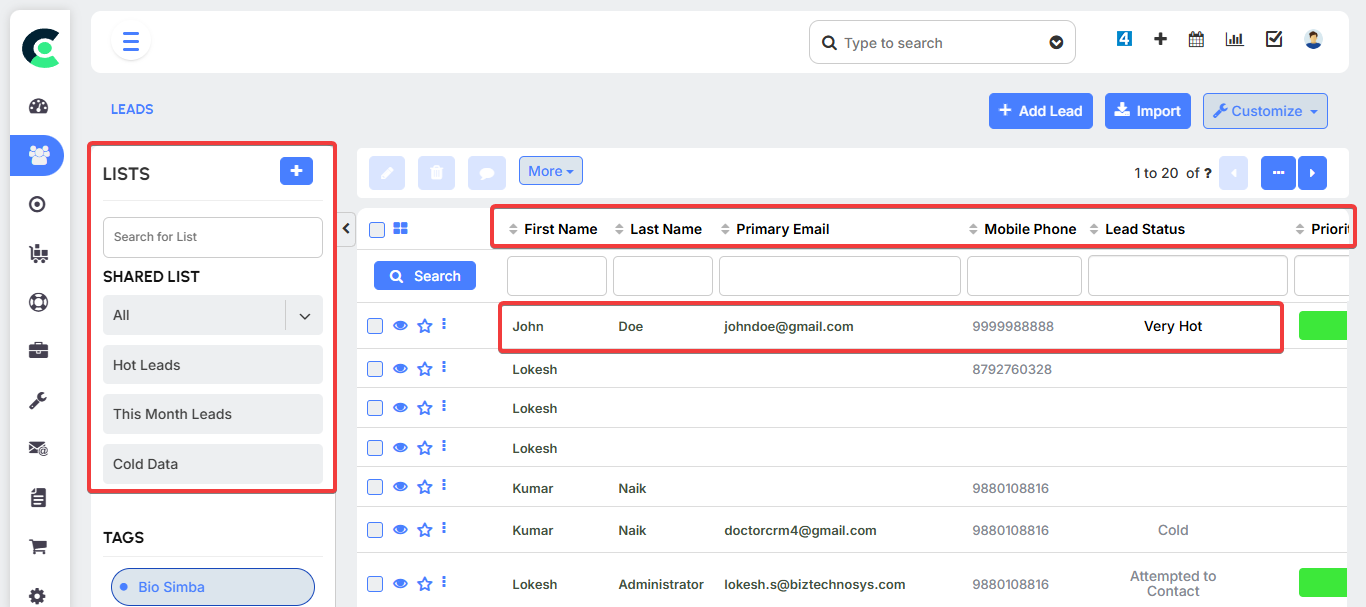Open notifications showing count 4

point(1123,38)
